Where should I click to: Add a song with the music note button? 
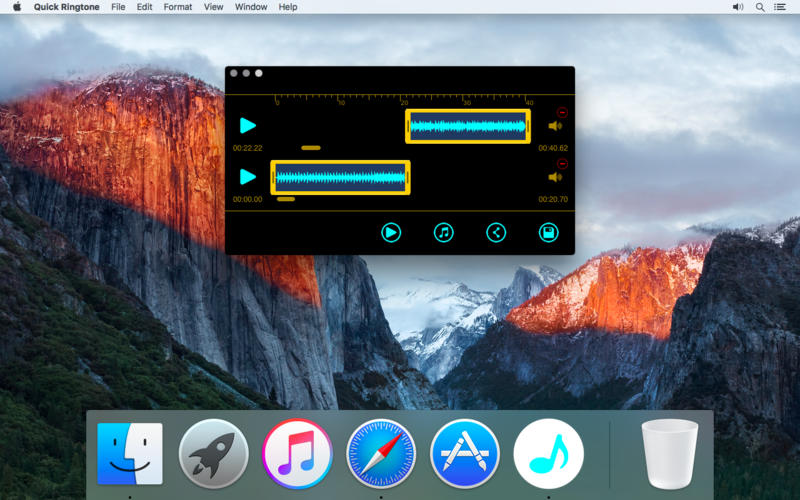pos(443,233)
